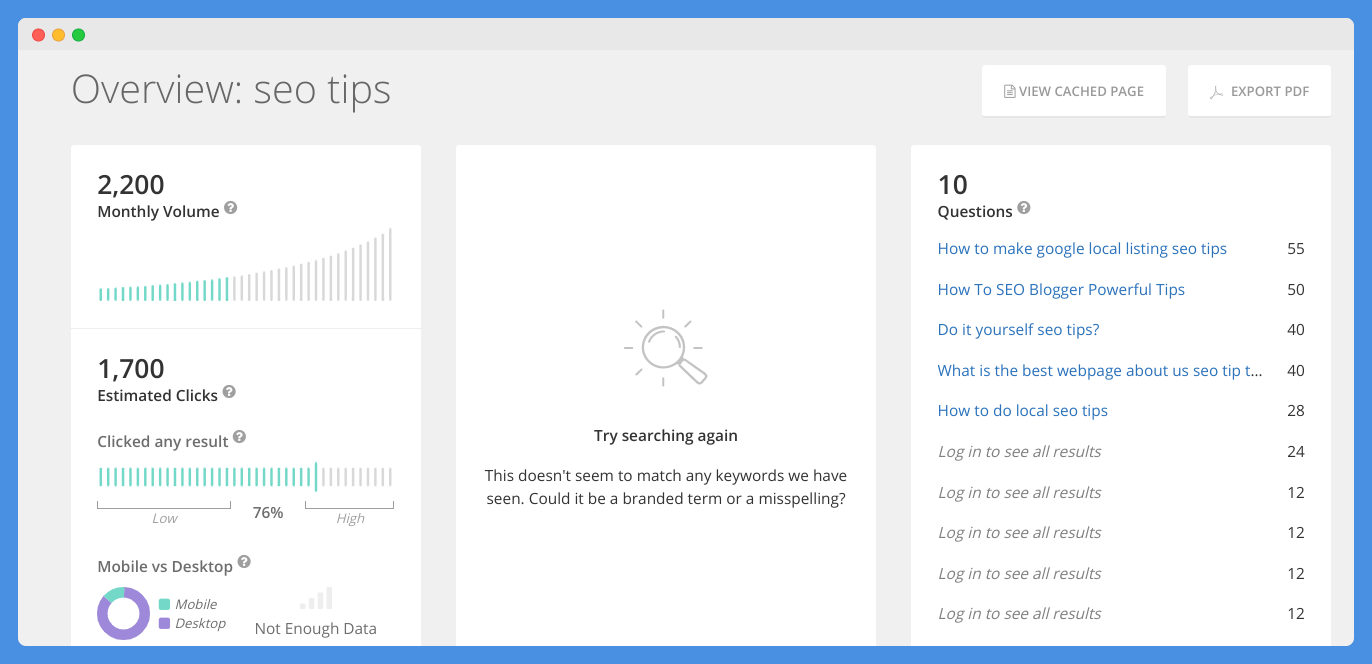
Task: Open 'How to do local seo tips' link
Action: (x=1023, y=411)
